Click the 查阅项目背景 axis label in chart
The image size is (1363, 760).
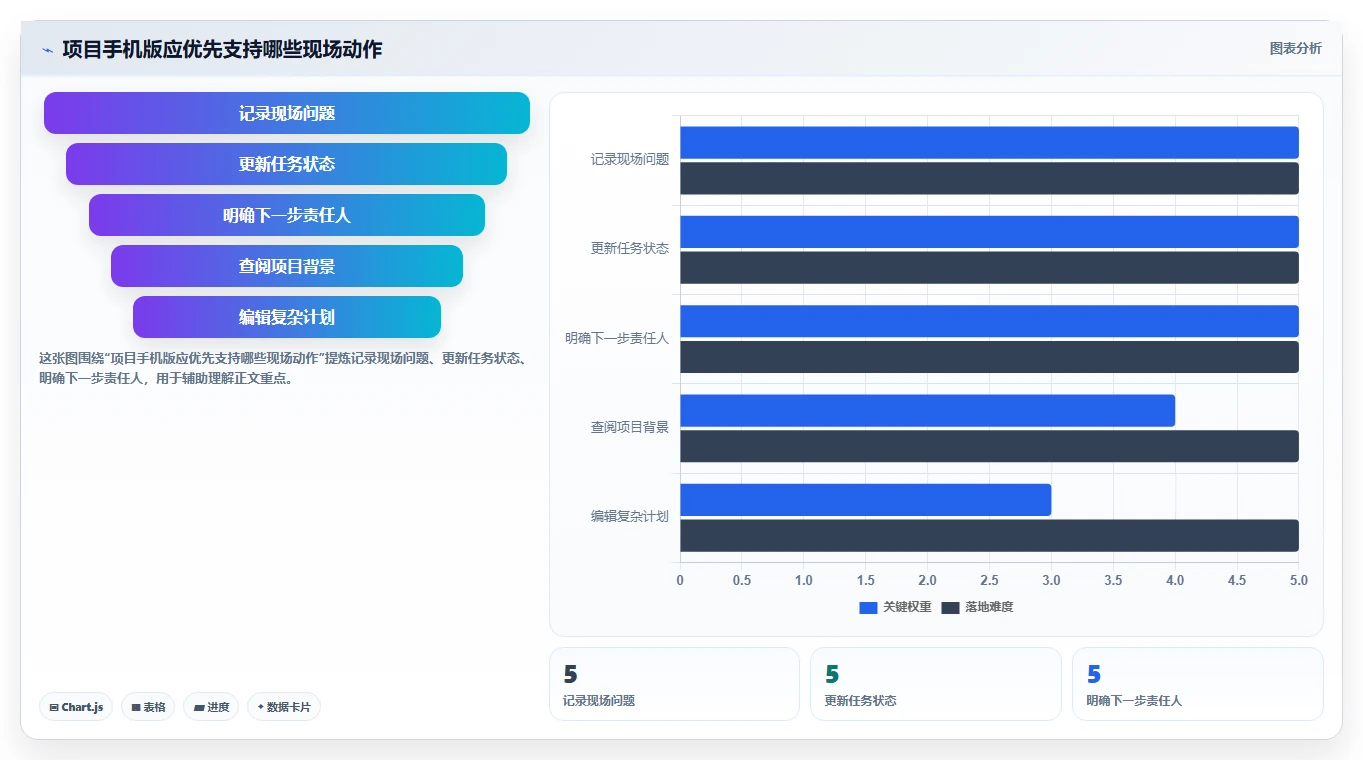point(630,427)
